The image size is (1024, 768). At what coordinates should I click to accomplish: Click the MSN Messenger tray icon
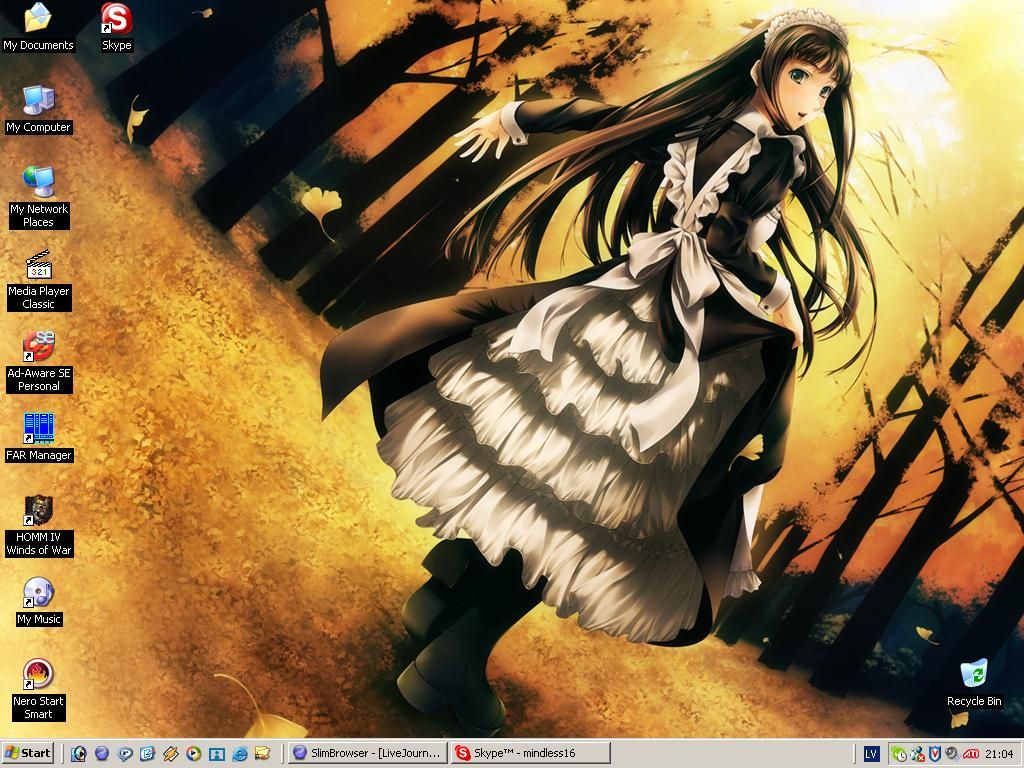(x=918, y=754)
